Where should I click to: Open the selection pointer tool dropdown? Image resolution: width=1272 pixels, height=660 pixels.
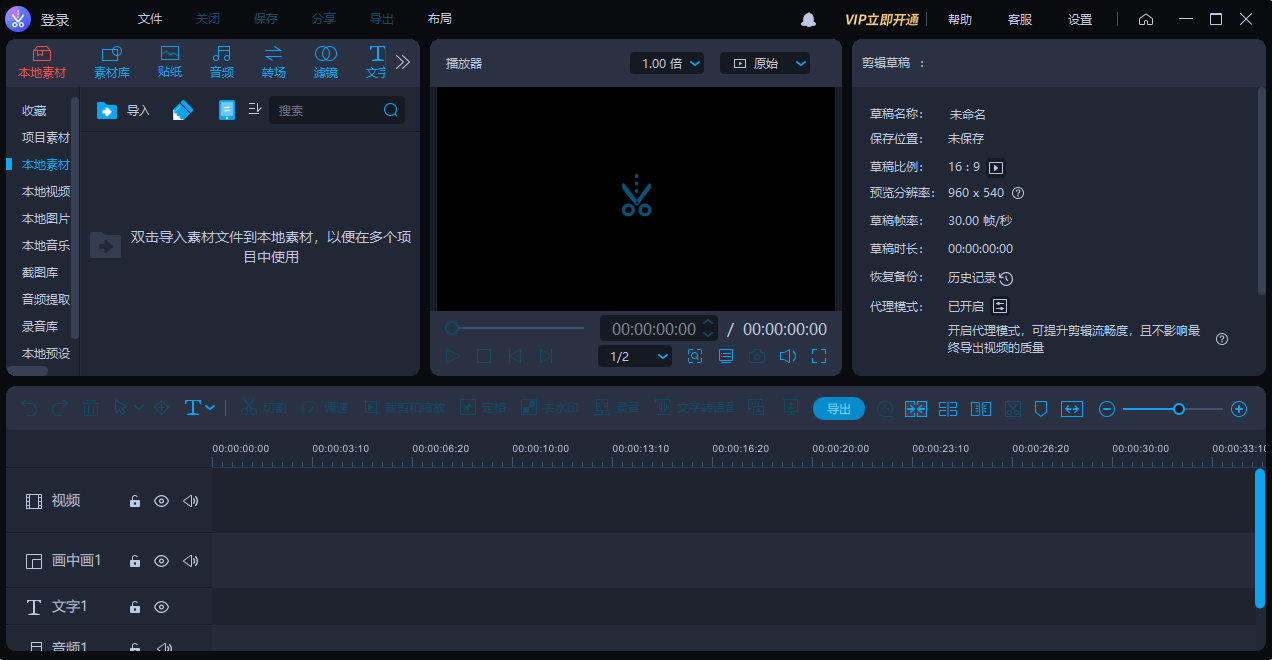click(139, 408)
